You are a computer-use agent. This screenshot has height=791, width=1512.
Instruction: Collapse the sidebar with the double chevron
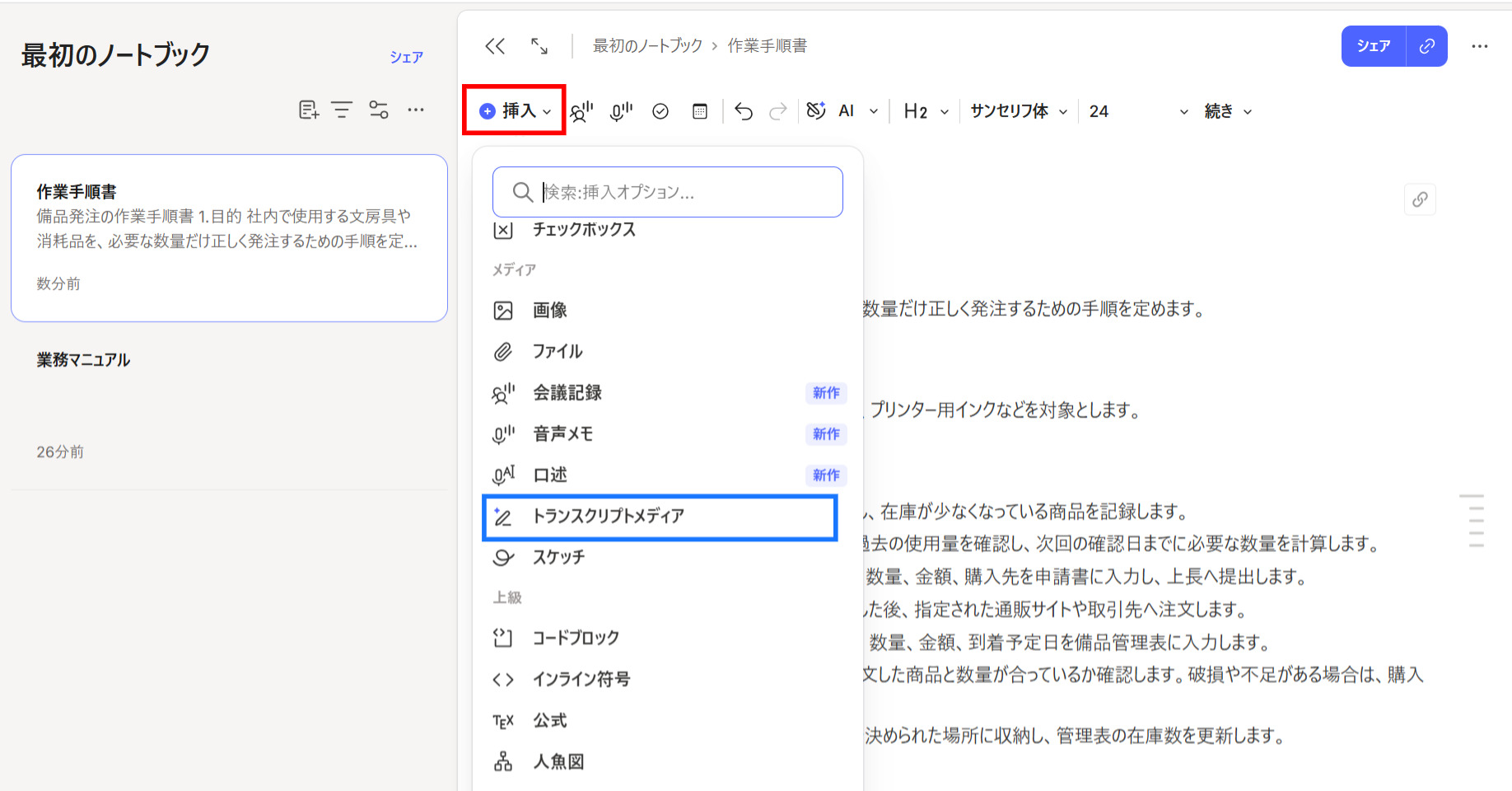[x=495, y=46]
